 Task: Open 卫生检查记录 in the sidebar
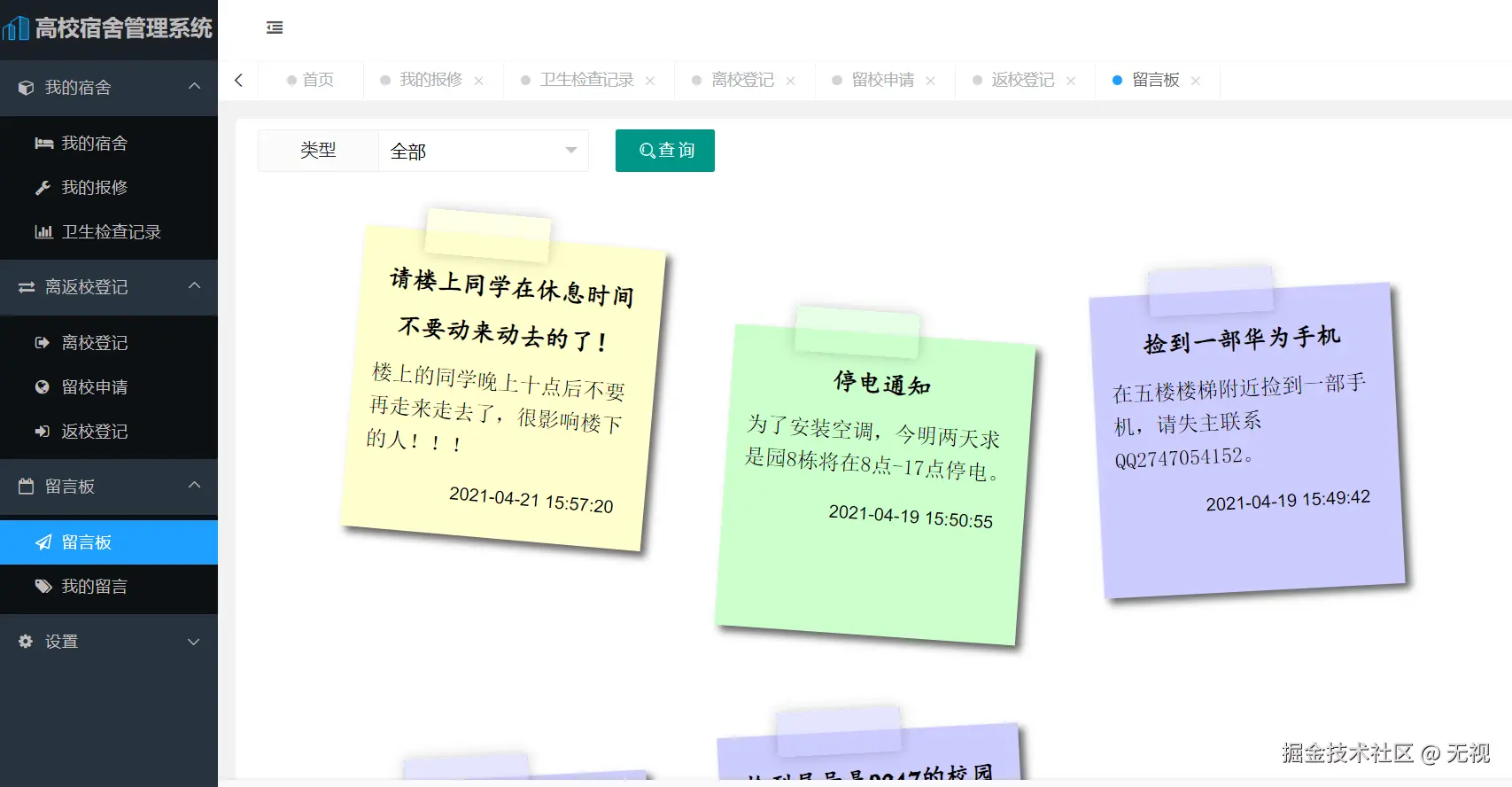[x=109, y=231]
